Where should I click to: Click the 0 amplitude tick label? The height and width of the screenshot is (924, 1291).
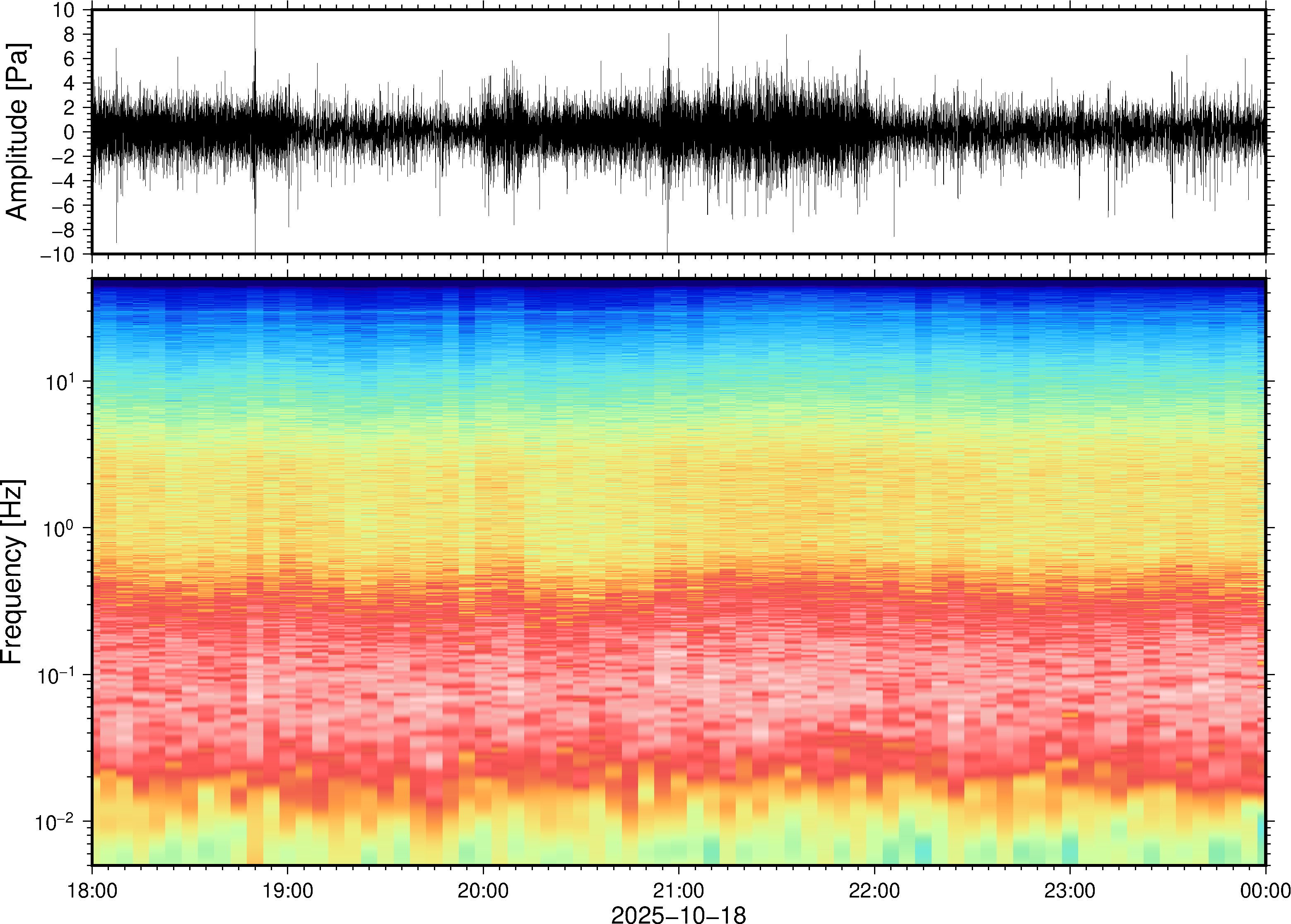(69, 132)
